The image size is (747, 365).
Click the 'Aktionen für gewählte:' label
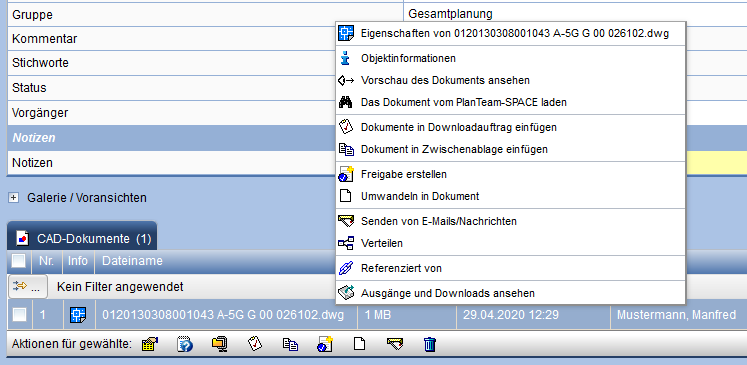pos(72,344)
